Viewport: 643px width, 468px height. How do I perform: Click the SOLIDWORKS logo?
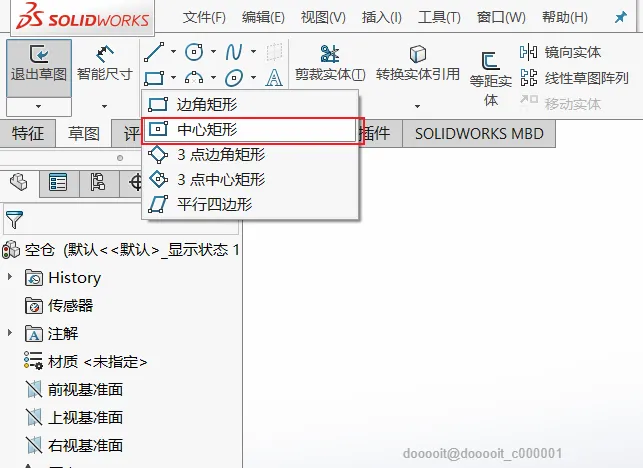(x=82, y=16)
